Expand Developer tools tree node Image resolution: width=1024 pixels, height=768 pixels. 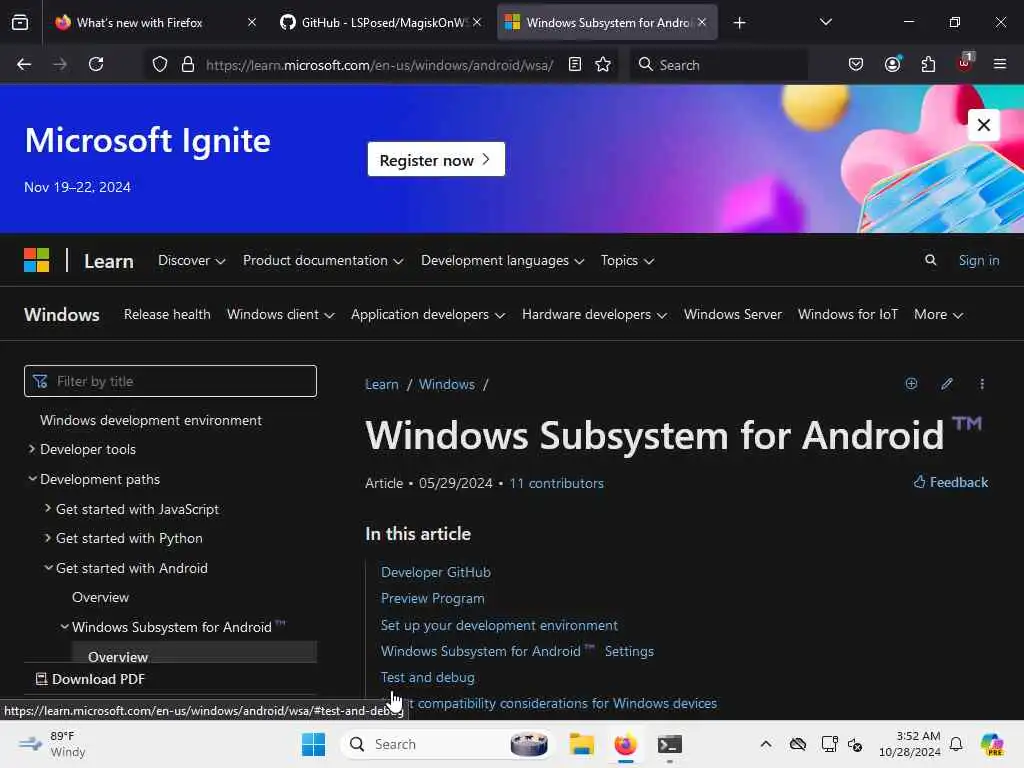(x=31, y=449)
